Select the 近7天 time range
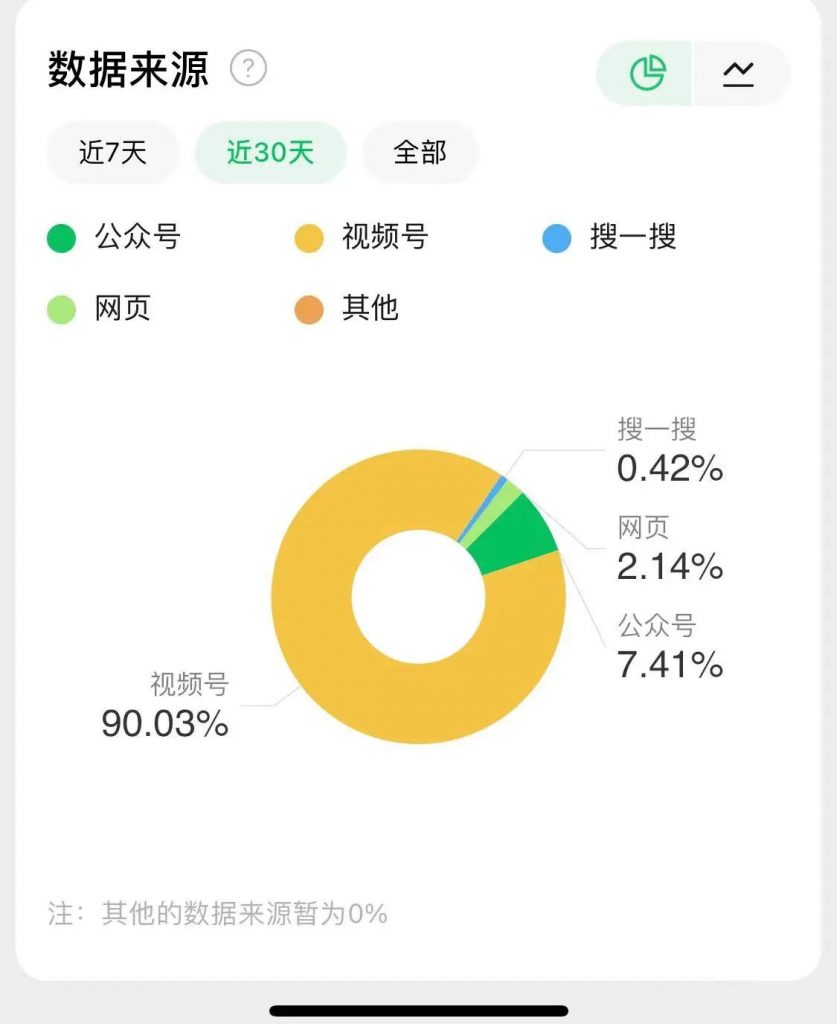Image resolution: width=837 pixels, height=1024 pixels. tap(113, 152)
